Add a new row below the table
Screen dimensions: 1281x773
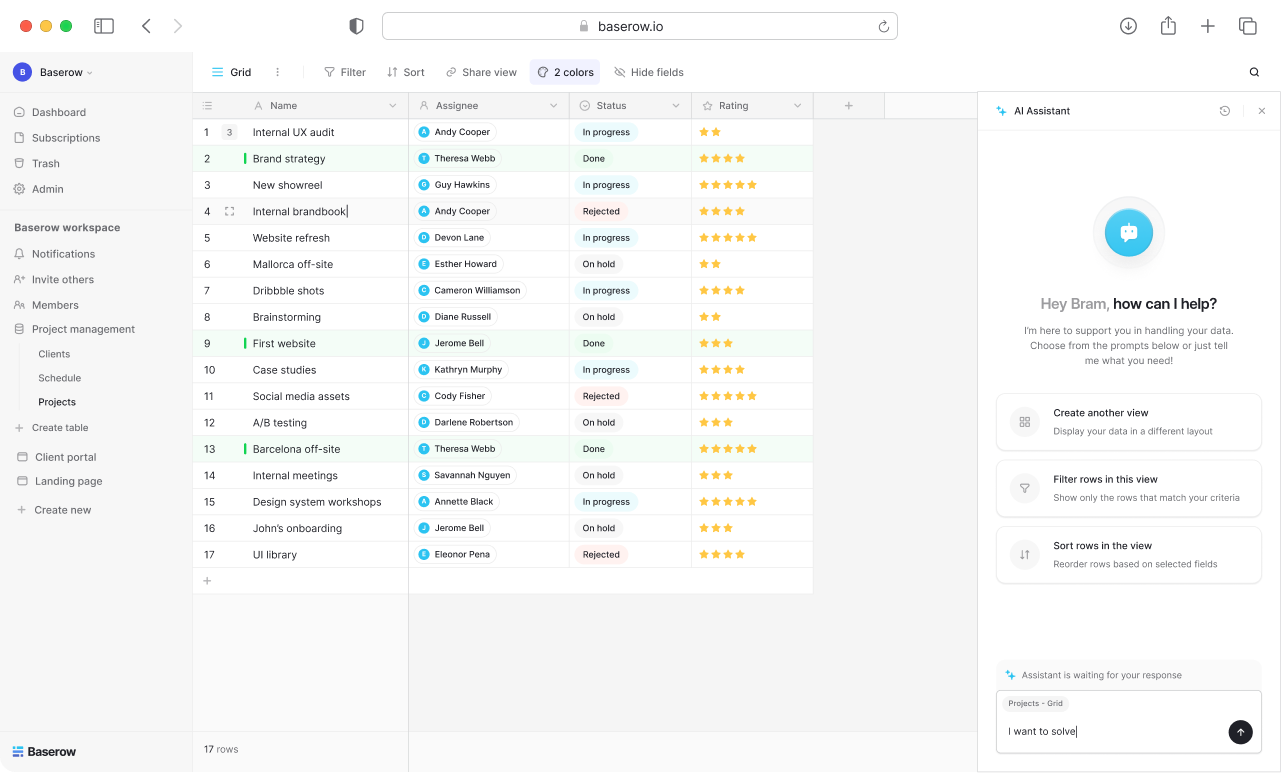click(207, 581)
